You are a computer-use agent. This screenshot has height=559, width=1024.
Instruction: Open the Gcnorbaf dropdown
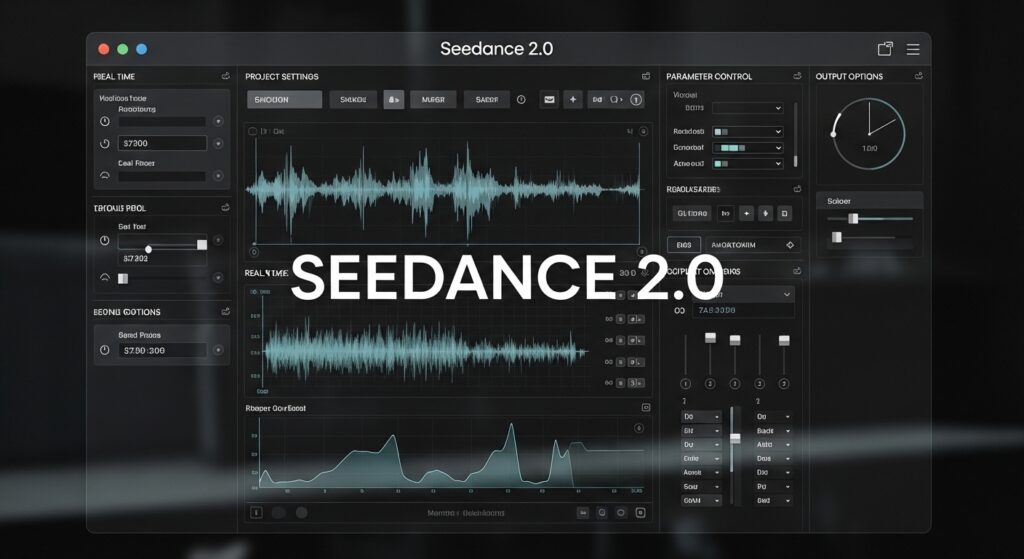(x=747, y=148)
